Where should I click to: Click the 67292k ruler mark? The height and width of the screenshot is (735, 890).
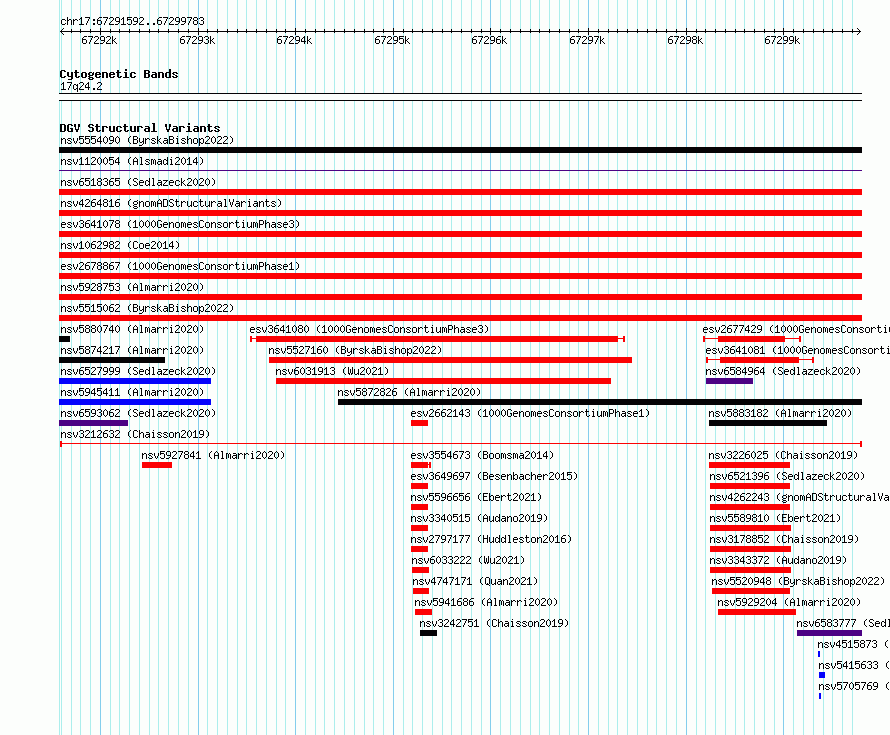pyautogui.click(x=99, y=40)
